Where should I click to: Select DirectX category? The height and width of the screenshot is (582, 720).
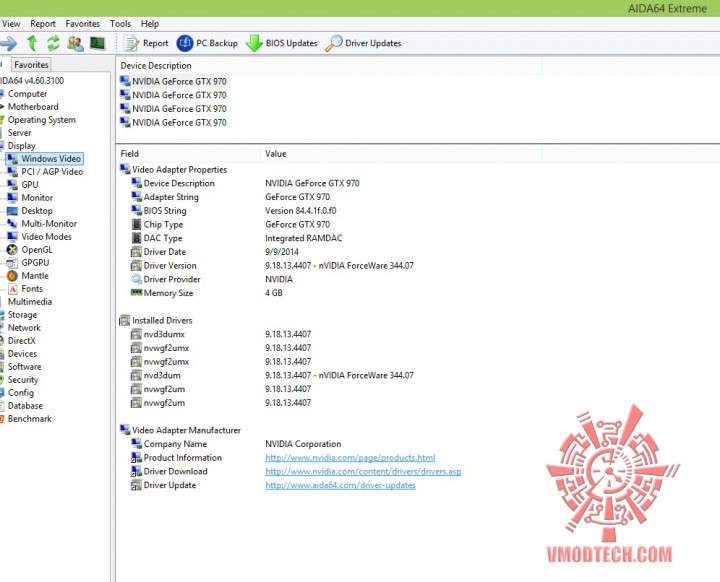[x=21, y=340]
